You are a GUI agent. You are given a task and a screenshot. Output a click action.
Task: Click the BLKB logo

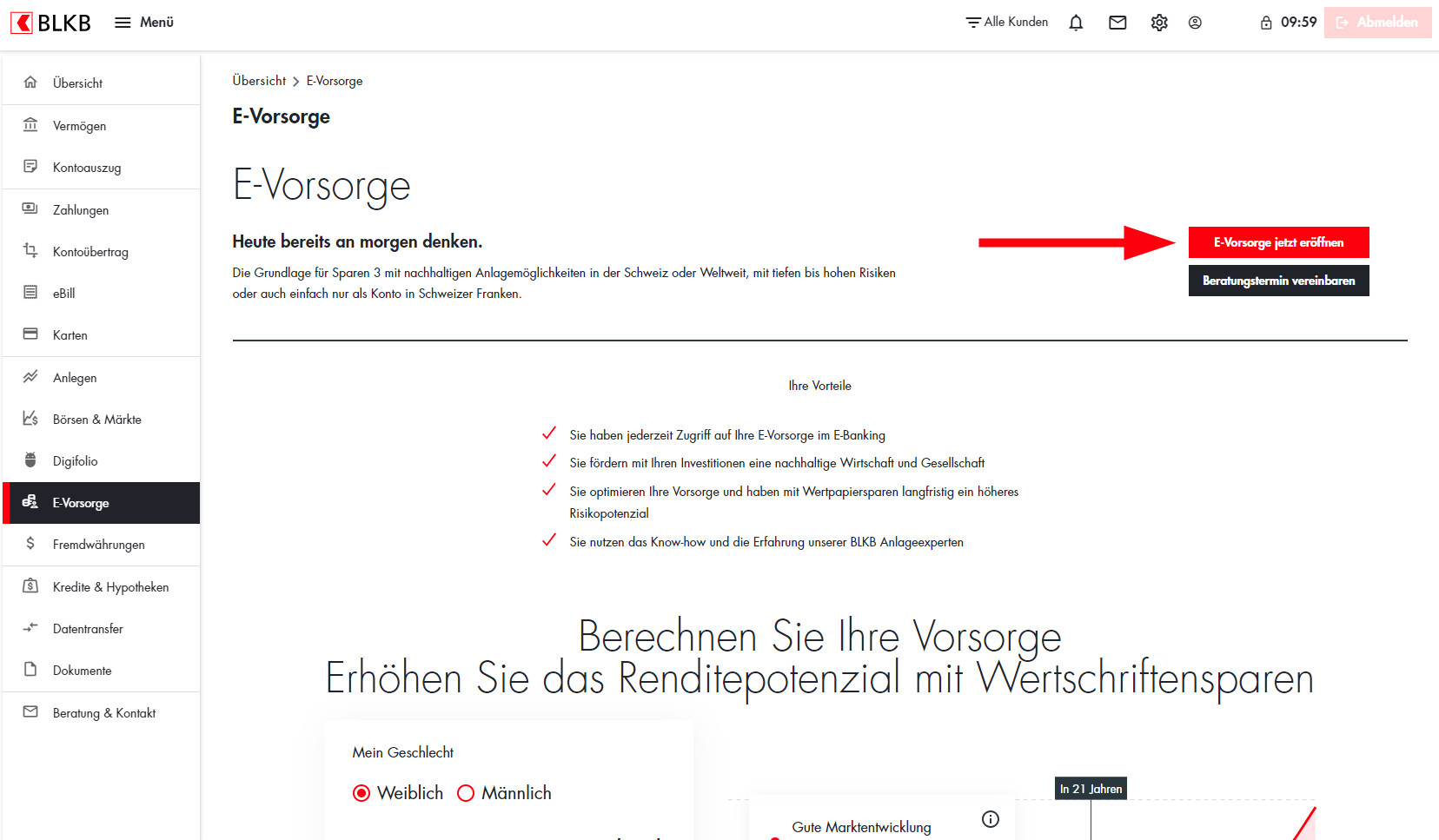point(50,23)
